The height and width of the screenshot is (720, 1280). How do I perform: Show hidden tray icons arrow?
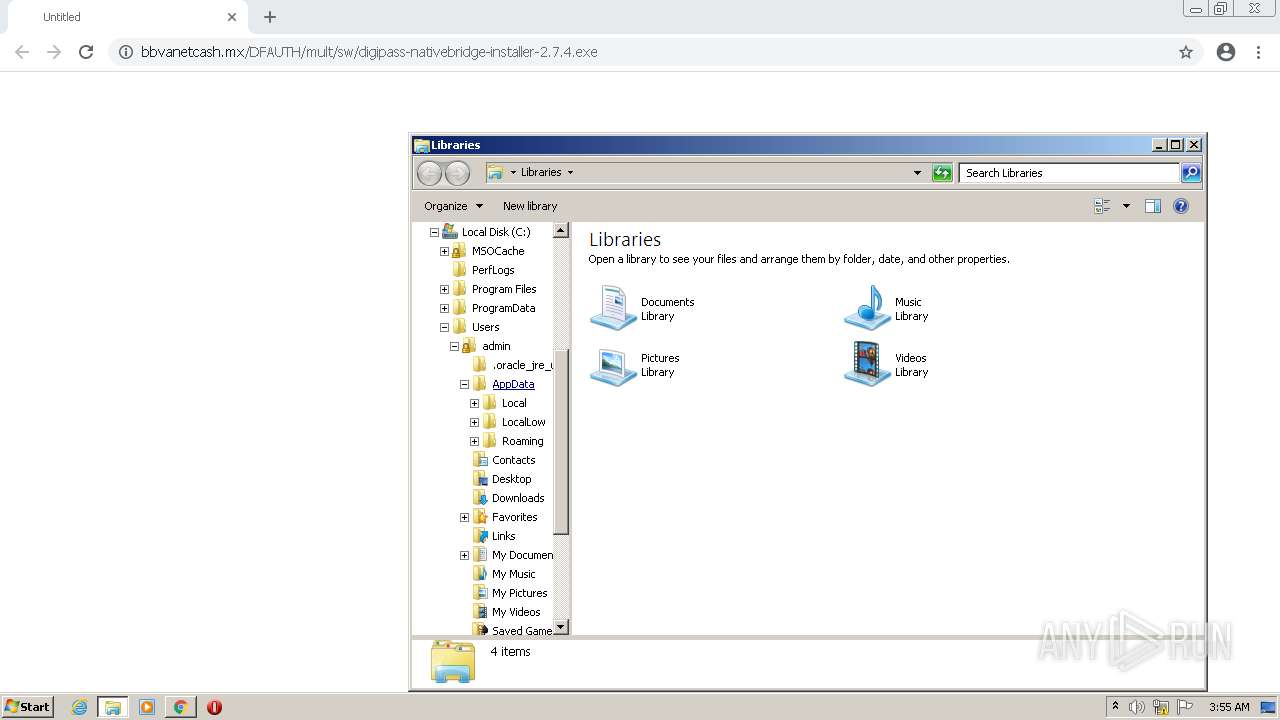point(1115,707)
